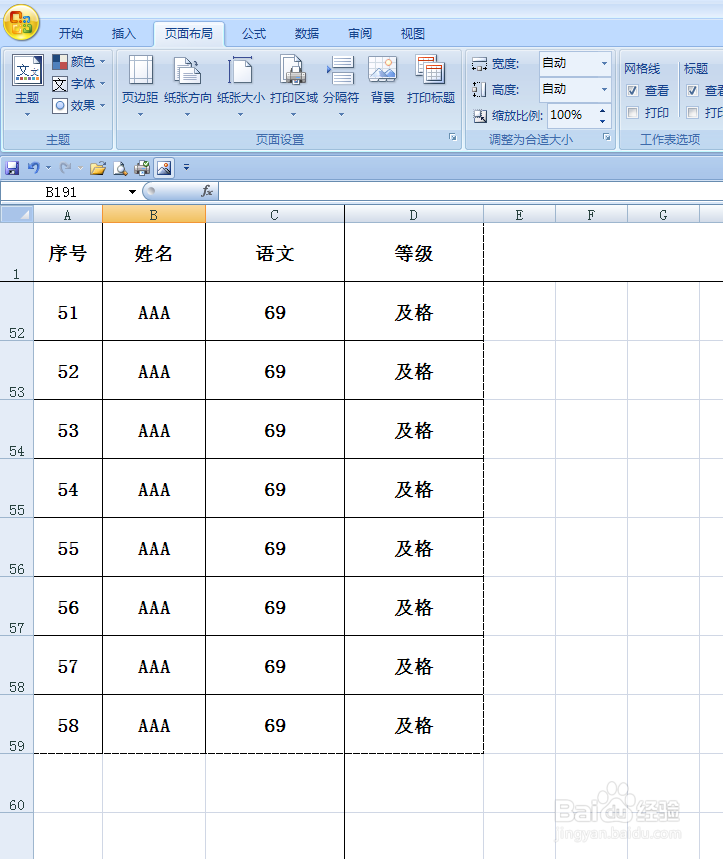Switch to the 审阅 (Review) tab
723x859 pixels.
click(x=360, y=34)
